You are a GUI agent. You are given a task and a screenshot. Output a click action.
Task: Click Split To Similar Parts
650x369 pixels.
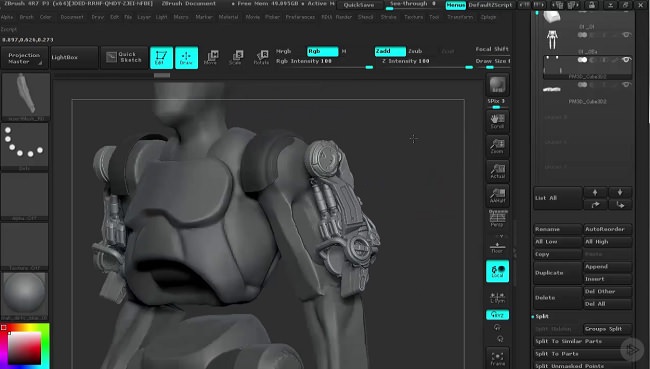pyautogui.click(x=583, y=341)
